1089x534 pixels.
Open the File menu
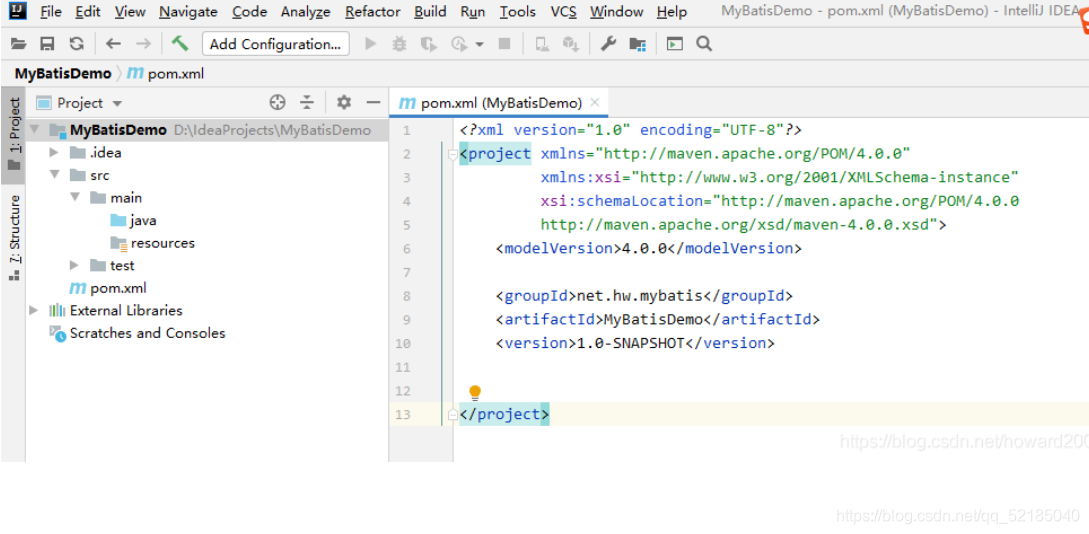pos(51,12)
